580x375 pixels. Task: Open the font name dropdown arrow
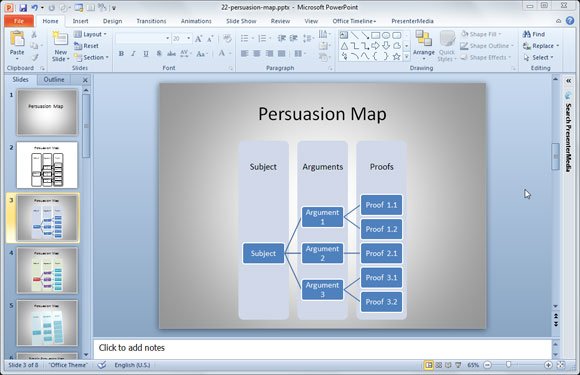167,38
